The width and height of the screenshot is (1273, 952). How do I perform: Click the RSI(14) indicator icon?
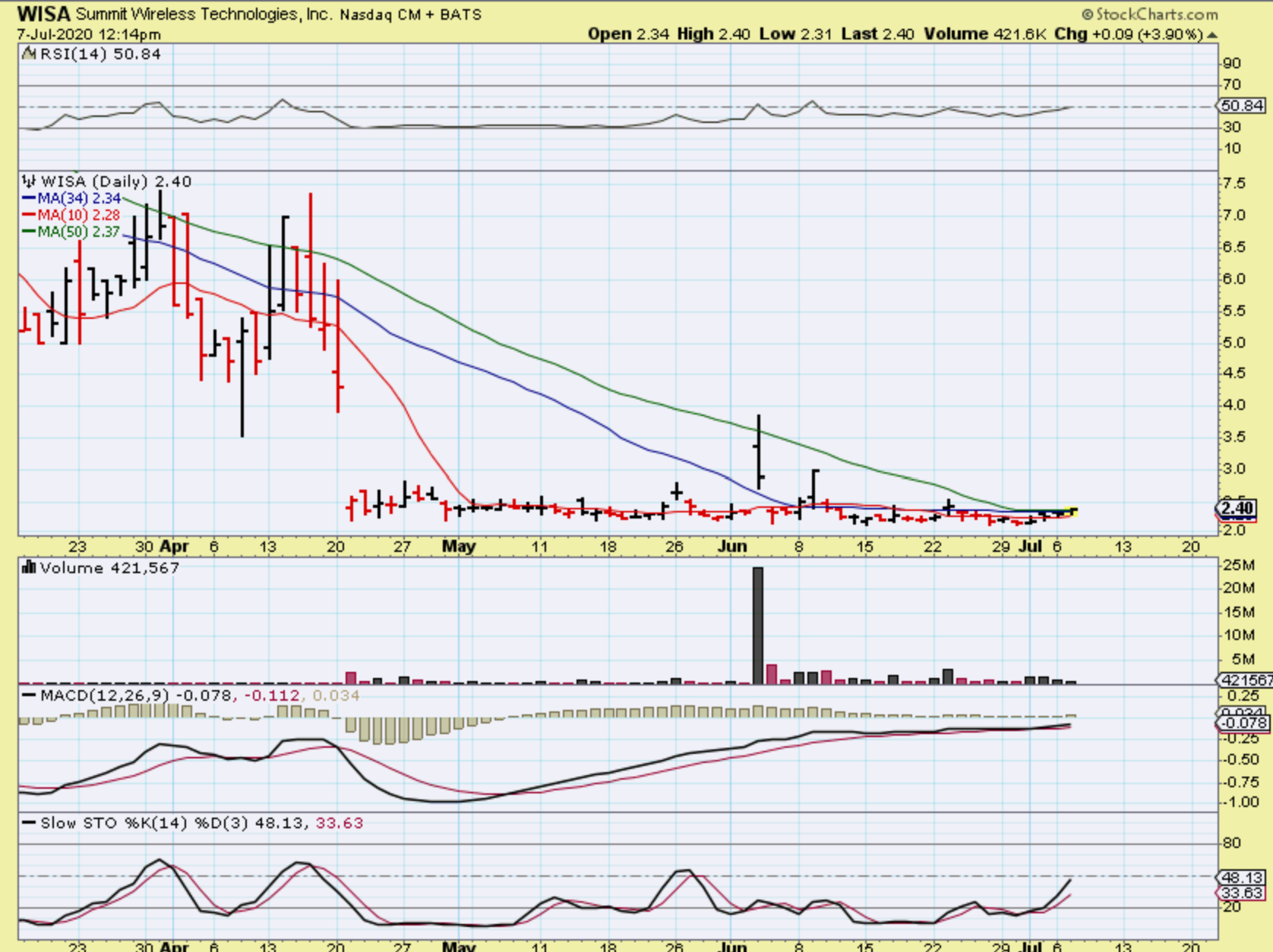29,54
